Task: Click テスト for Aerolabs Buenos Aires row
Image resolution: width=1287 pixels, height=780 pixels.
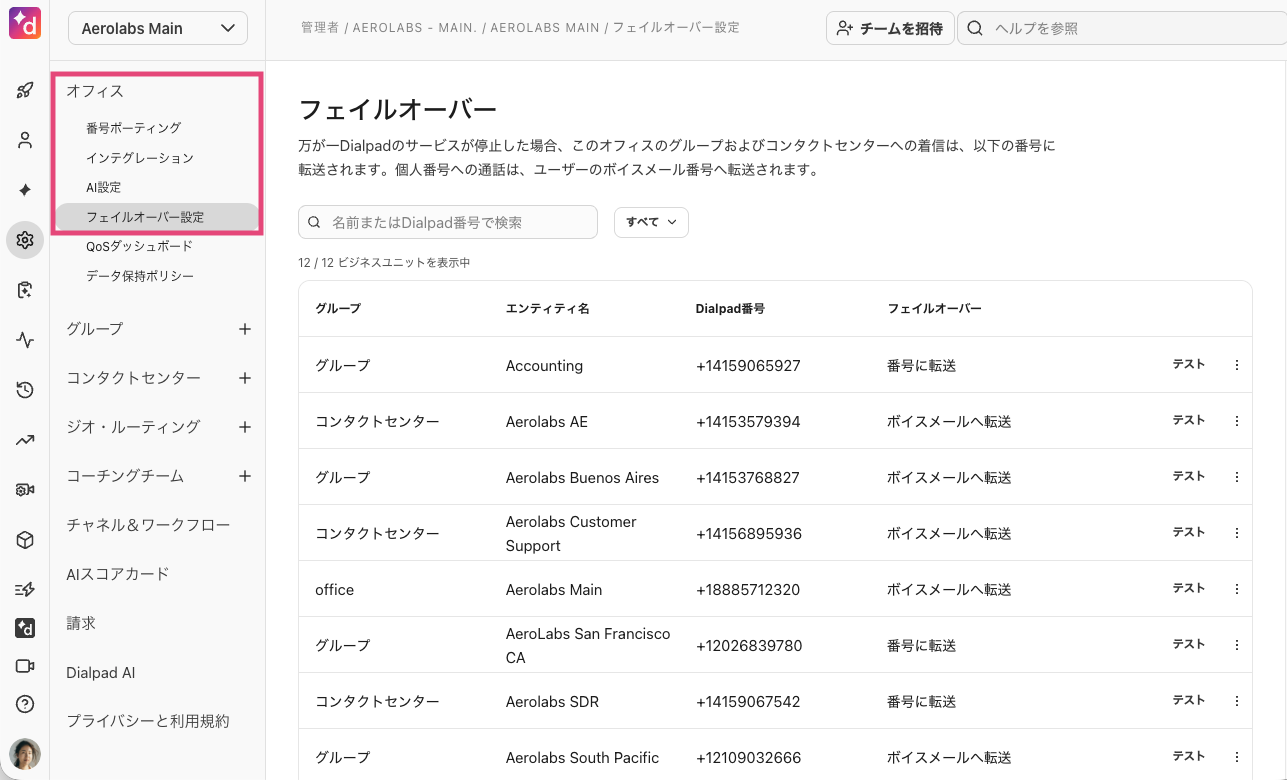Action: point(1189,477)
